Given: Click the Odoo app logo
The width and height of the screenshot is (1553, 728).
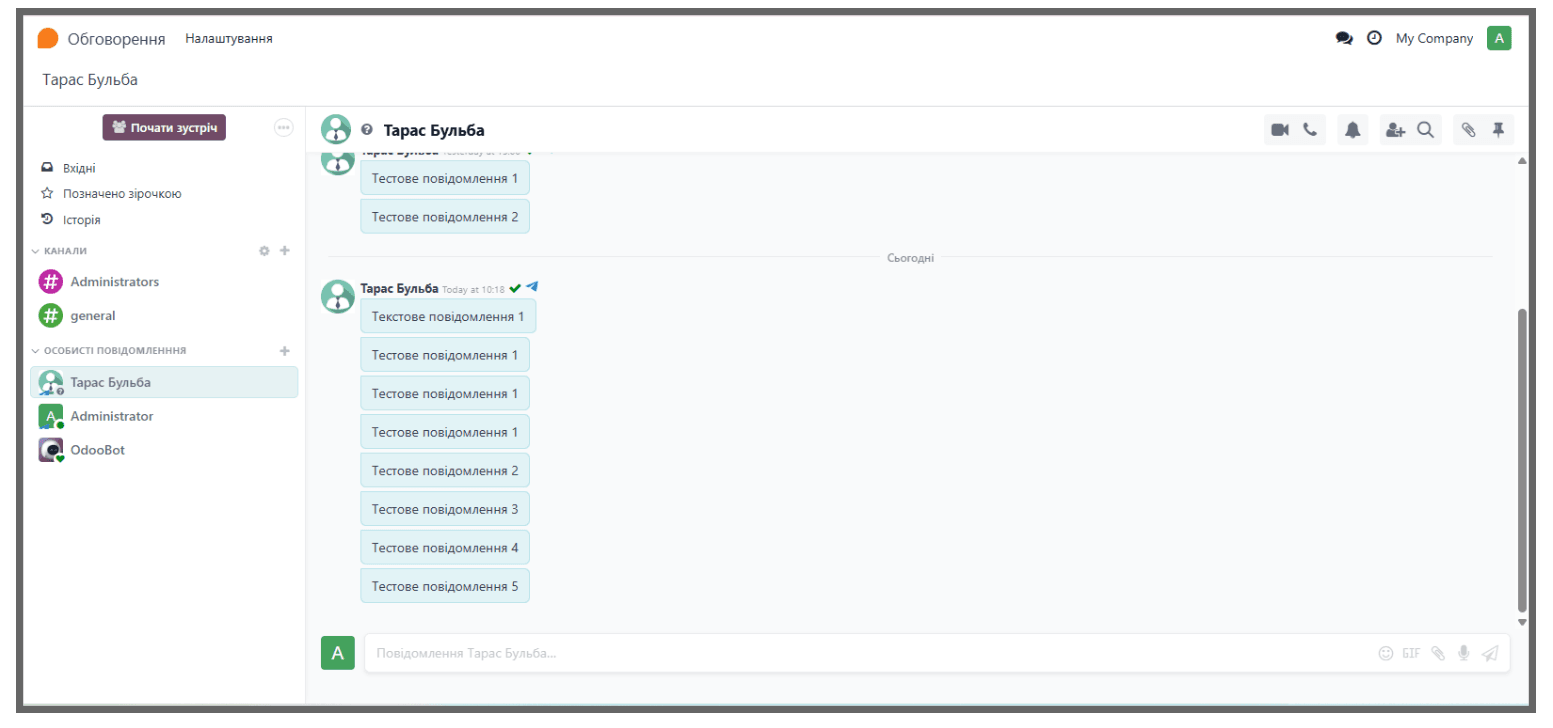Looking at the screenshot, I should 48,38.
